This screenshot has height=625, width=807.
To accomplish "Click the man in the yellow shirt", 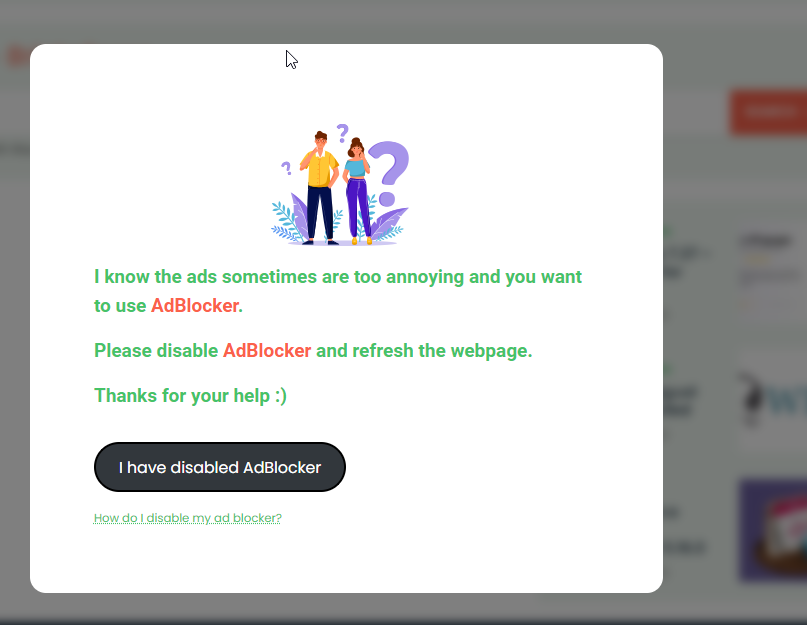I will (x=320, y=188).
